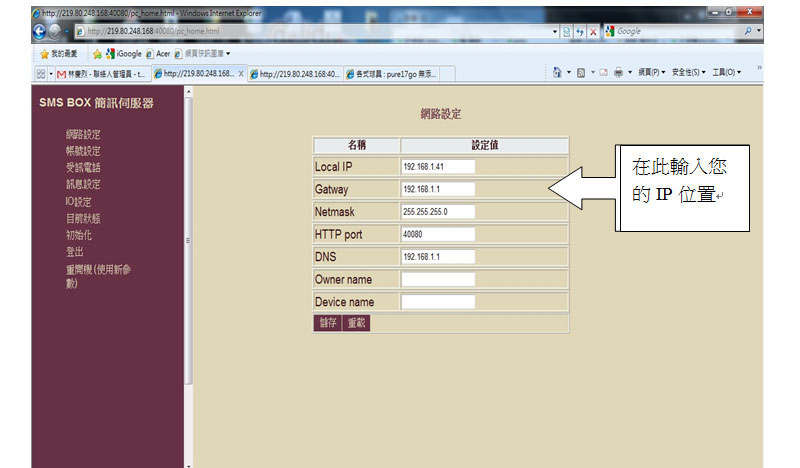Open 我的最愛 favorites star button

click(59, 54)
